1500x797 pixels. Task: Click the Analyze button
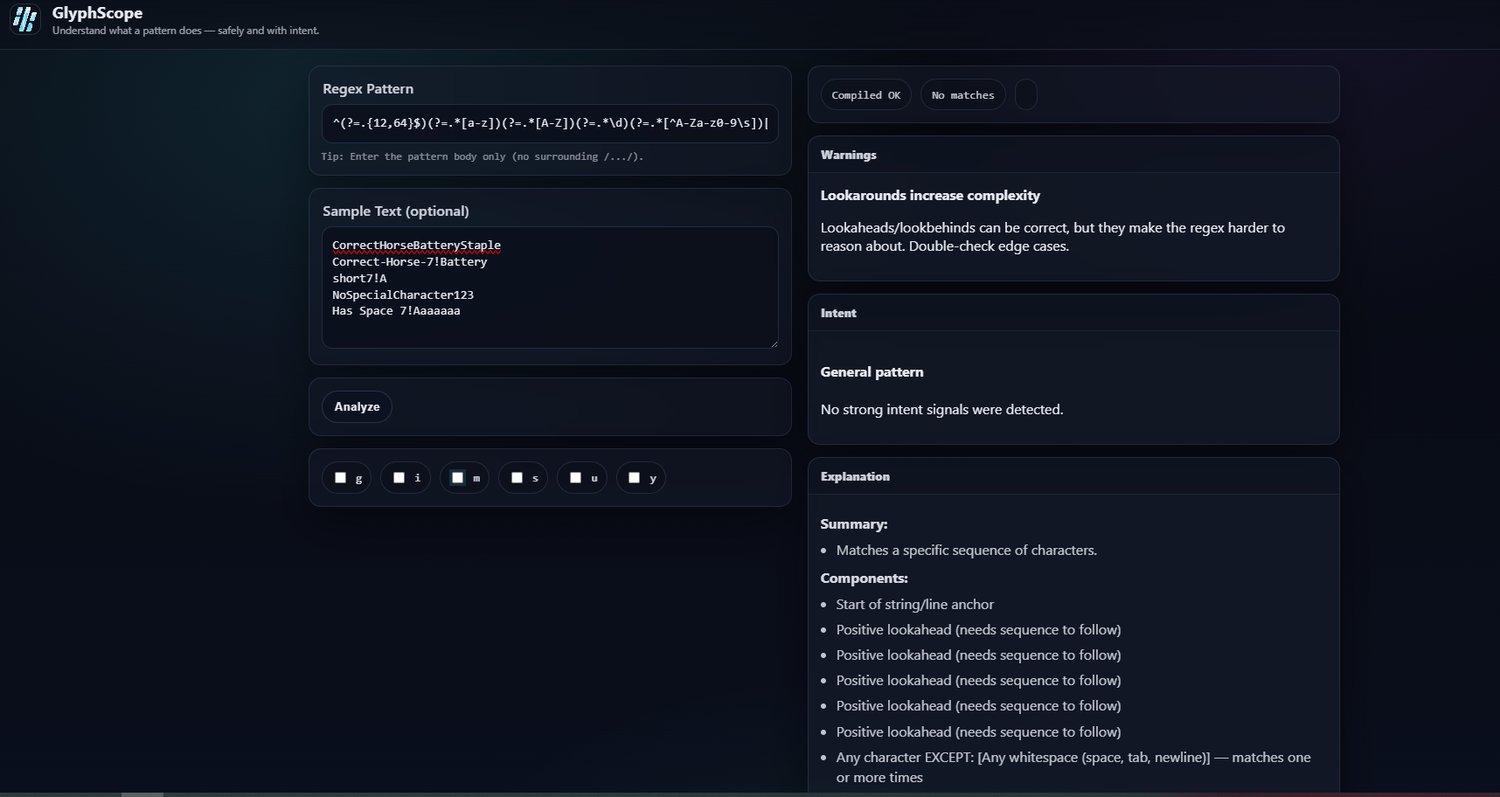click(x=357, y=407)
